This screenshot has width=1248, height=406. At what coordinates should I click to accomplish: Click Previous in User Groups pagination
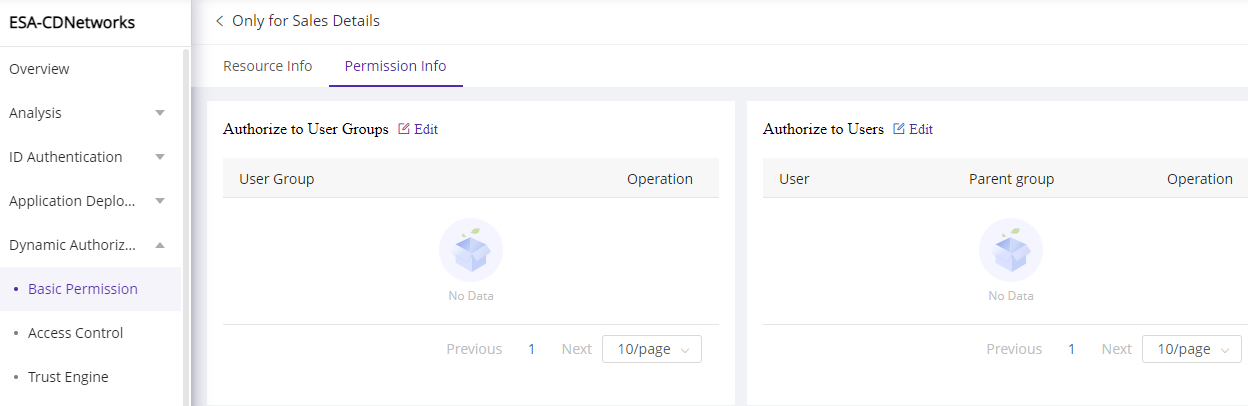[474, 349]
